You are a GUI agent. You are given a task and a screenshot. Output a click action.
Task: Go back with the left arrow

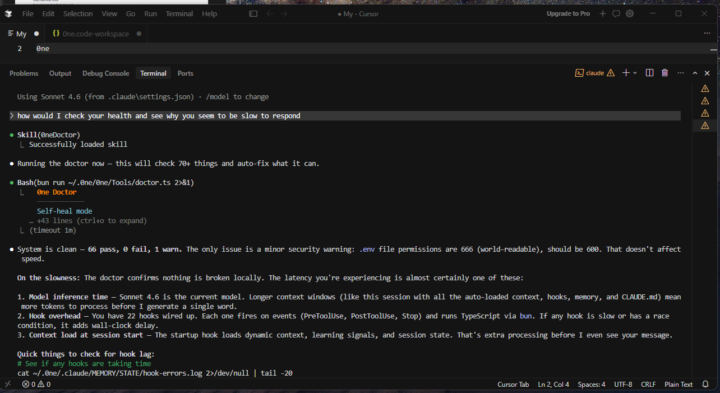(270, 14)
